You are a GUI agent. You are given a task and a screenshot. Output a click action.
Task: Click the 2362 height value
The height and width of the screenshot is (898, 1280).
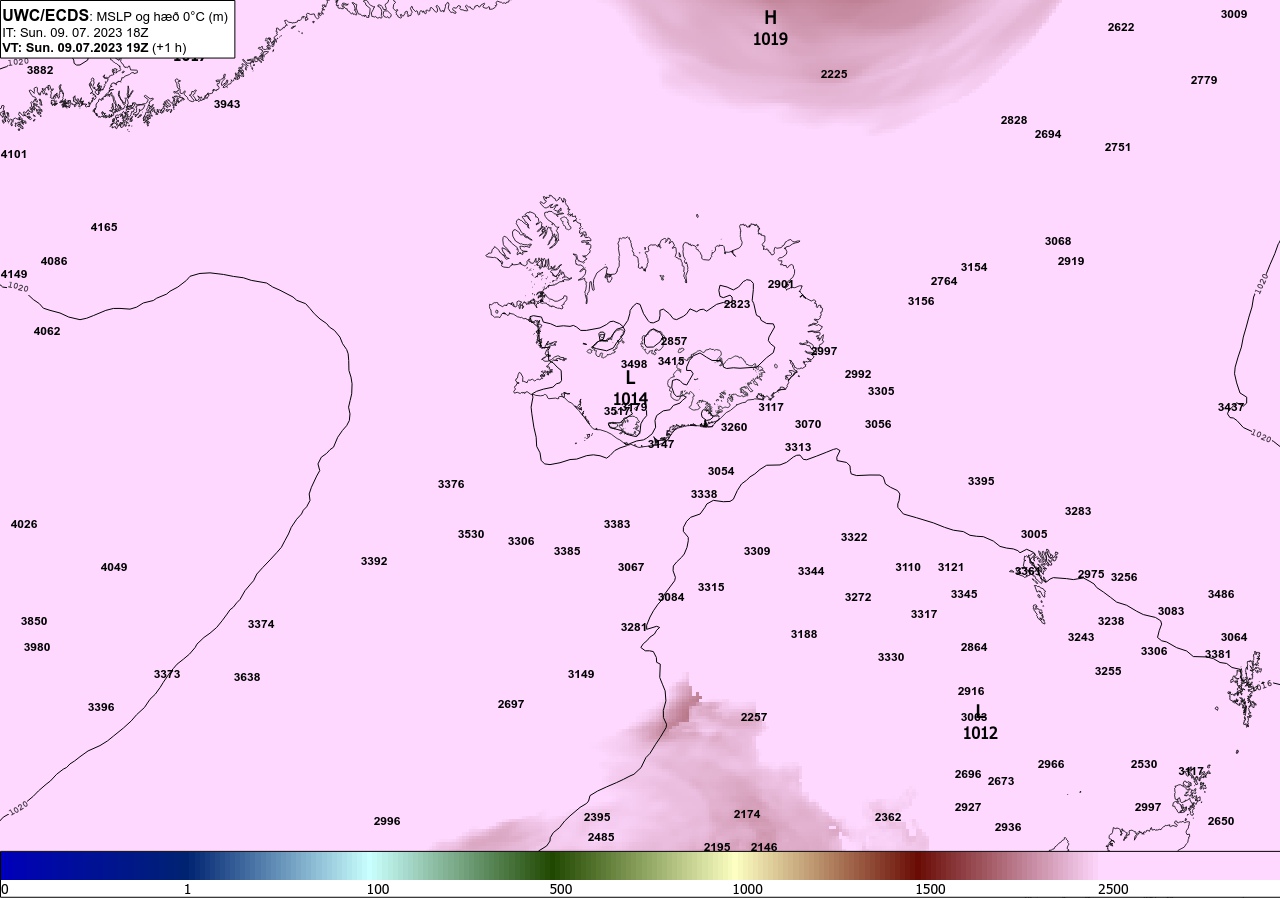888,817
